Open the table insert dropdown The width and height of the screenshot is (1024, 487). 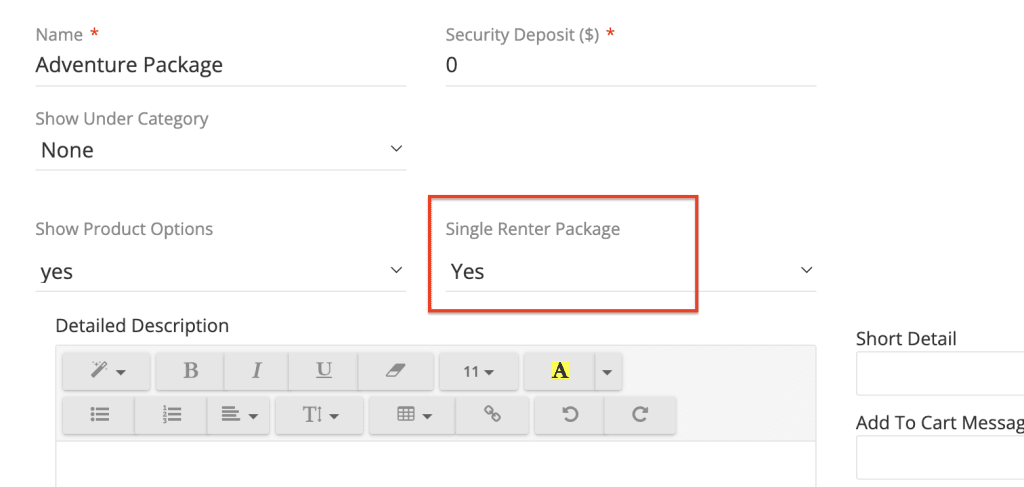tap(413, 415)
